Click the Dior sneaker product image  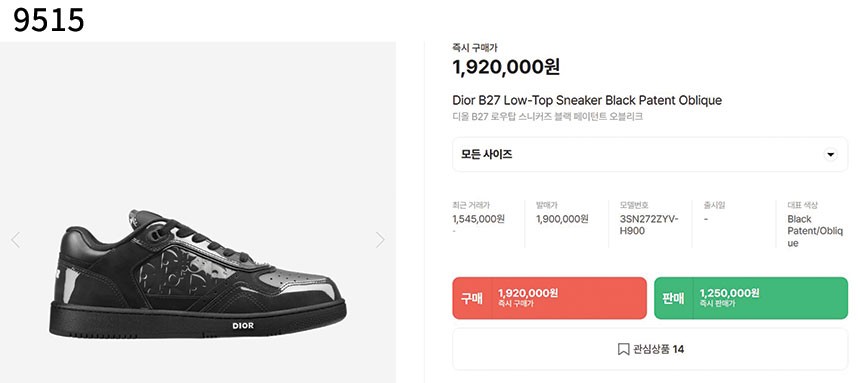pyautogui.click(x=197, y=273)
